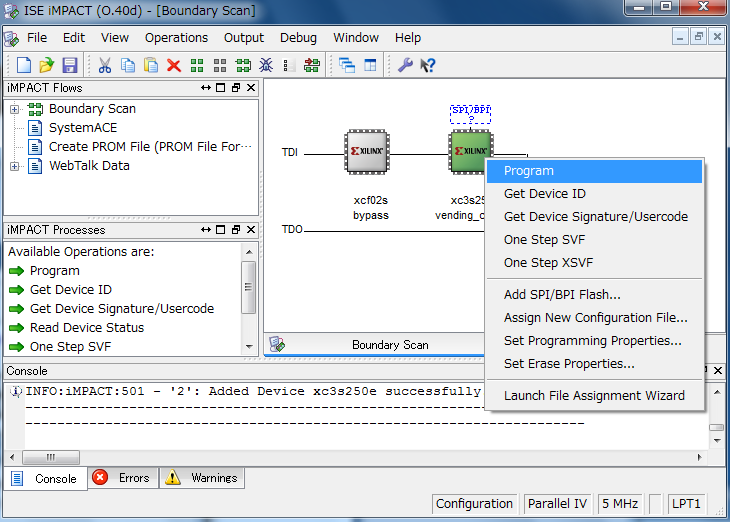This screenshot has height=522, width=730.
Task: Open the Help menu
Action: click(x=408, y=38)
